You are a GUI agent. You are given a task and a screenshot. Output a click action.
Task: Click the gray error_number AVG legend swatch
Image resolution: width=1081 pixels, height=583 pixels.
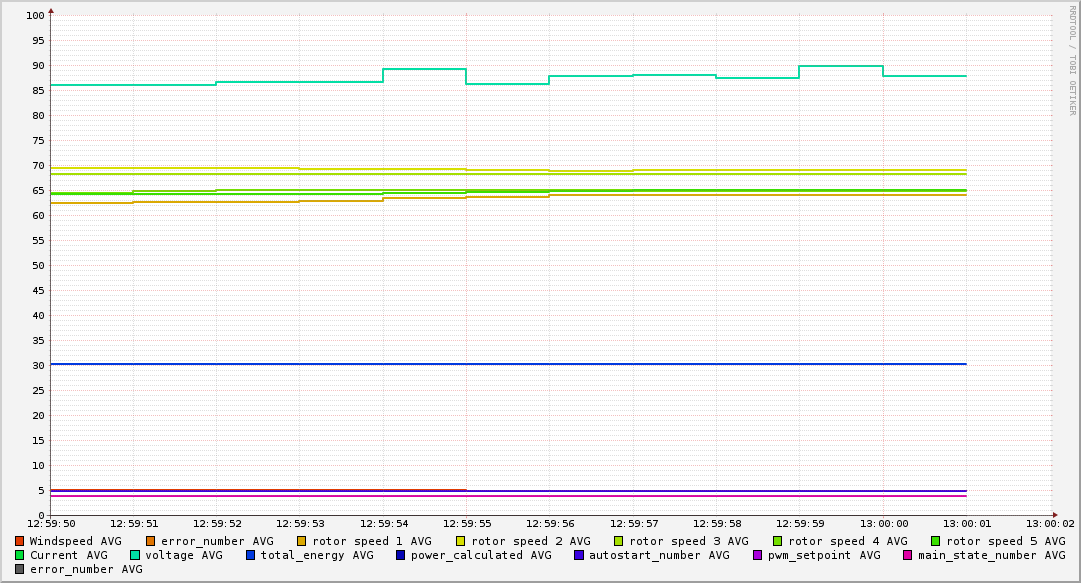(x=20, y=569)
